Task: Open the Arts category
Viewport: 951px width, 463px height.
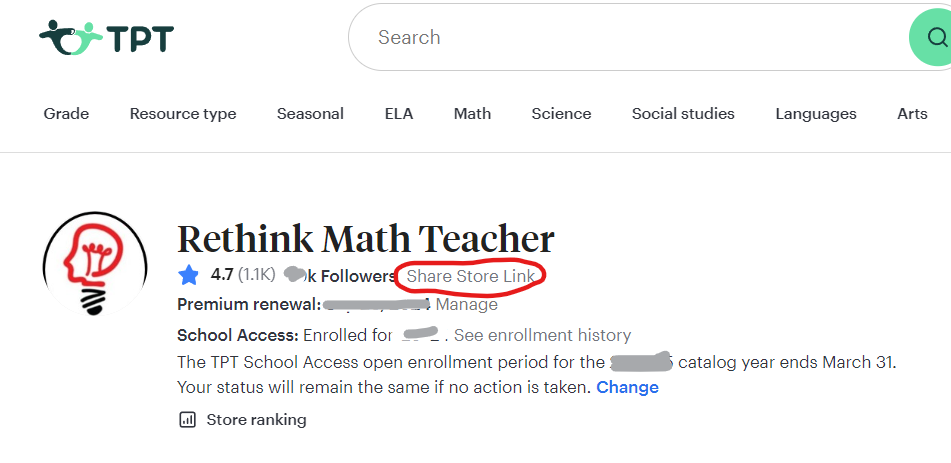Action: (x=912, y=114)
